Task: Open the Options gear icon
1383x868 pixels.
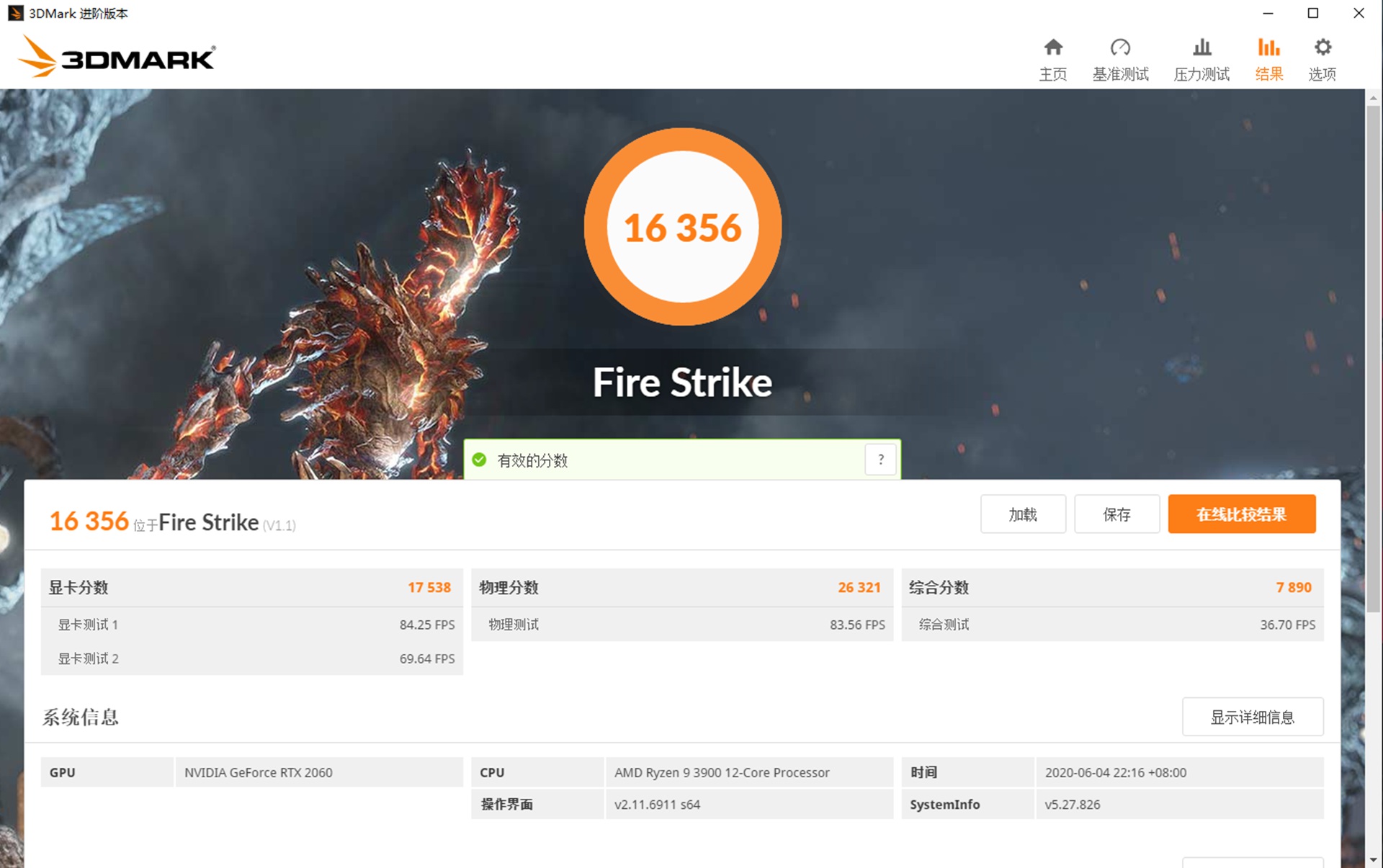Action: point(1322,58)
